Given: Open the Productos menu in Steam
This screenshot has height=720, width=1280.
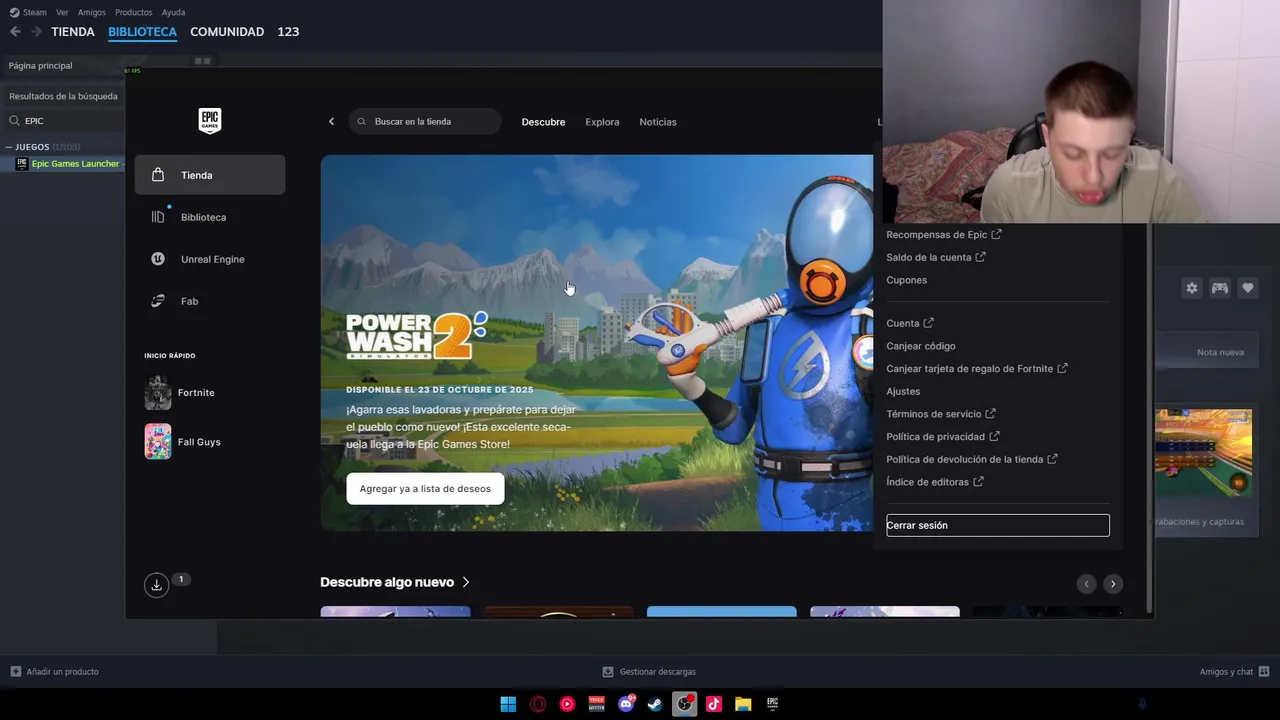Looking at the screenshot, I should pos(134,12).
